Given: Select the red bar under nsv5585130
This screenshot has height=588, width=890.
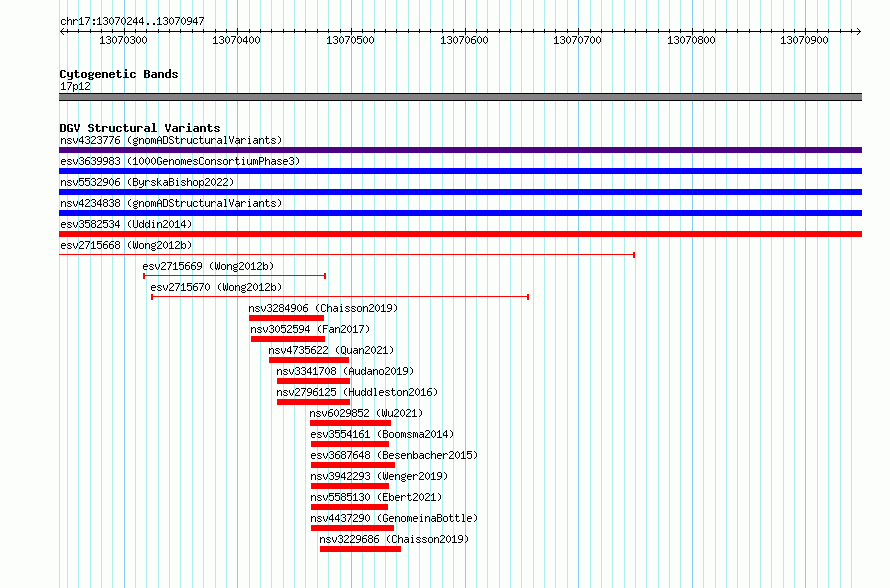Looking at the screenshot, I should click(350, 507).
